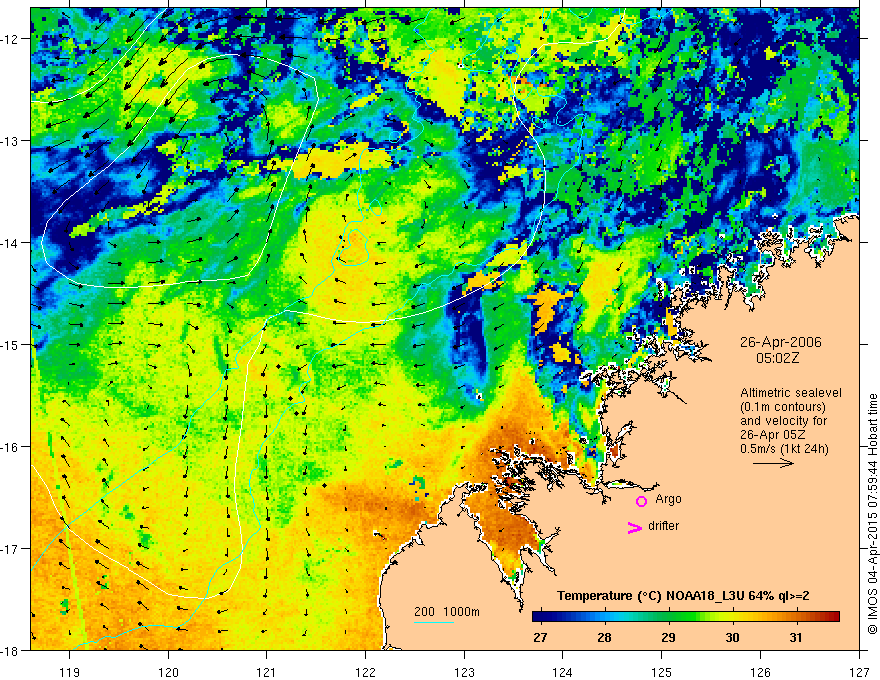Click the longitude axis label 123
880x680 pixels.
tap(464, 672)
